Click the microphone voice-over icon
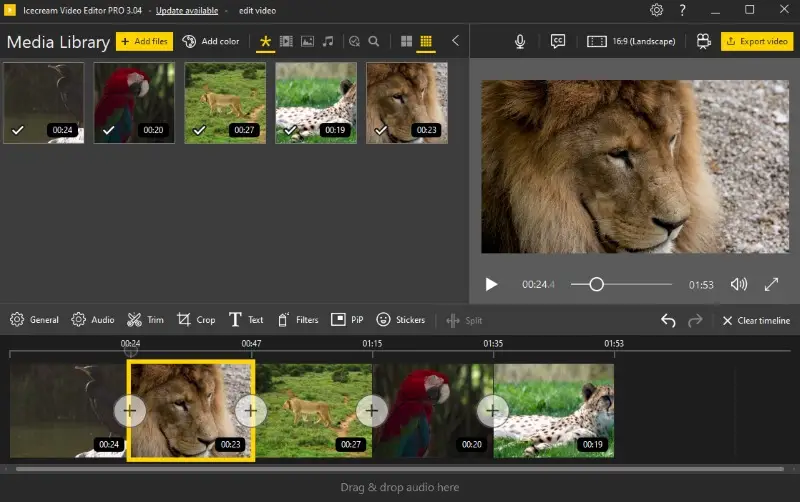Screen dimensions: 800x502 click(519, 41)
